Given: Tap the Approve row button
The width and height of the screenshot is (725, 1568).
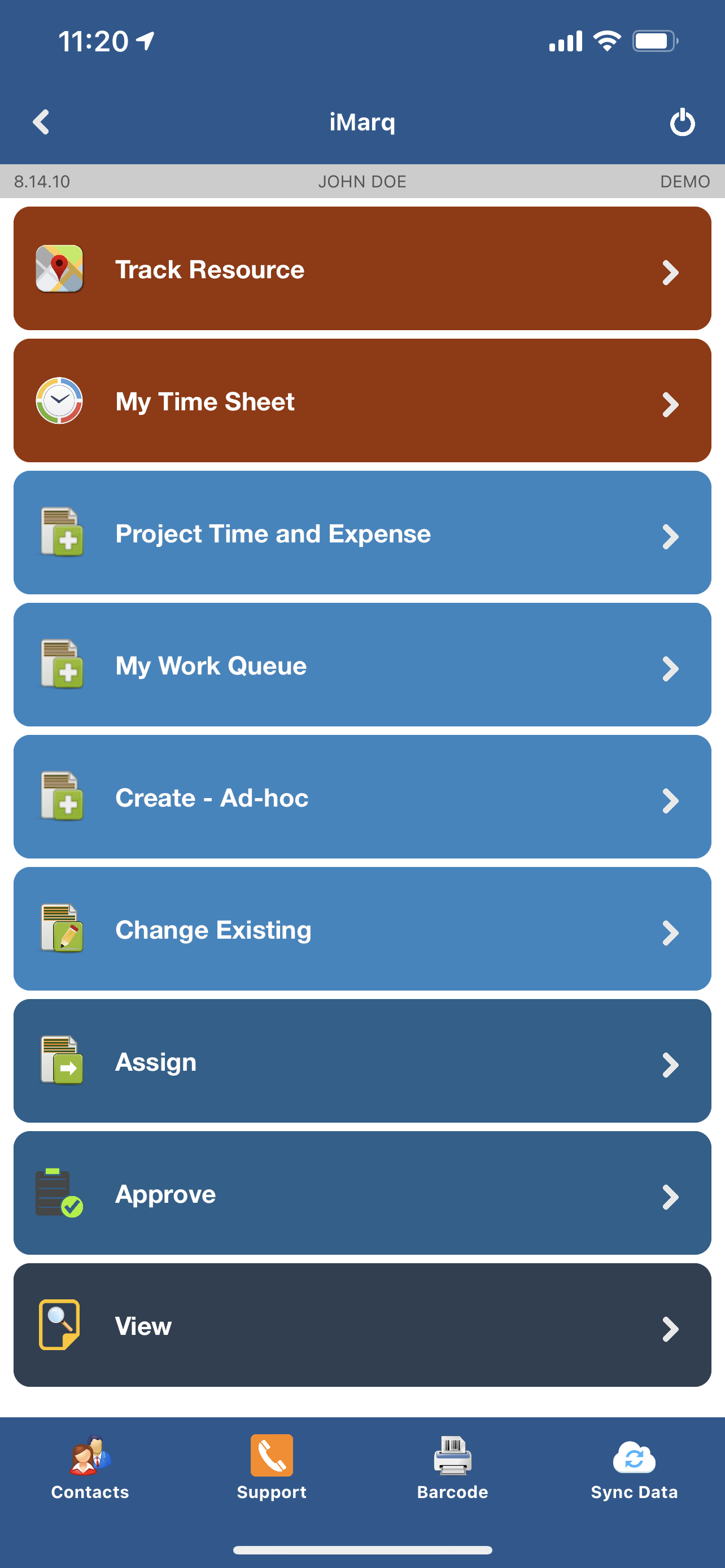Looking at the screenshot, I should pos(362,1193).
